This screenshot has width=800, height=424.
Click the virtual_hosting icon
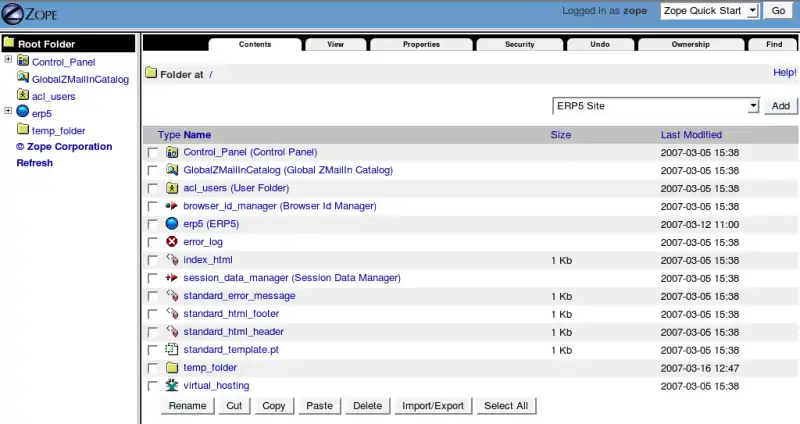coord(171,385)
